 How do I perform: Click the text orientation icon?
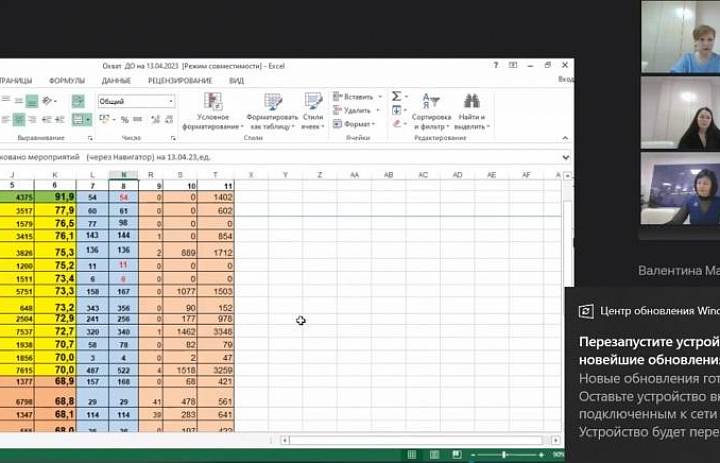point(48,101)
